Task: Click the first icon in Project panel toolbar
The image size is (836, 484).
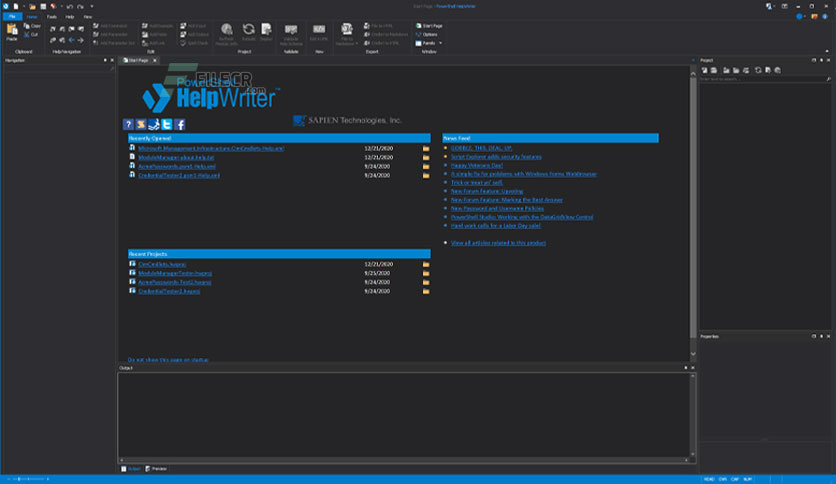Action: tap(704, 70)
